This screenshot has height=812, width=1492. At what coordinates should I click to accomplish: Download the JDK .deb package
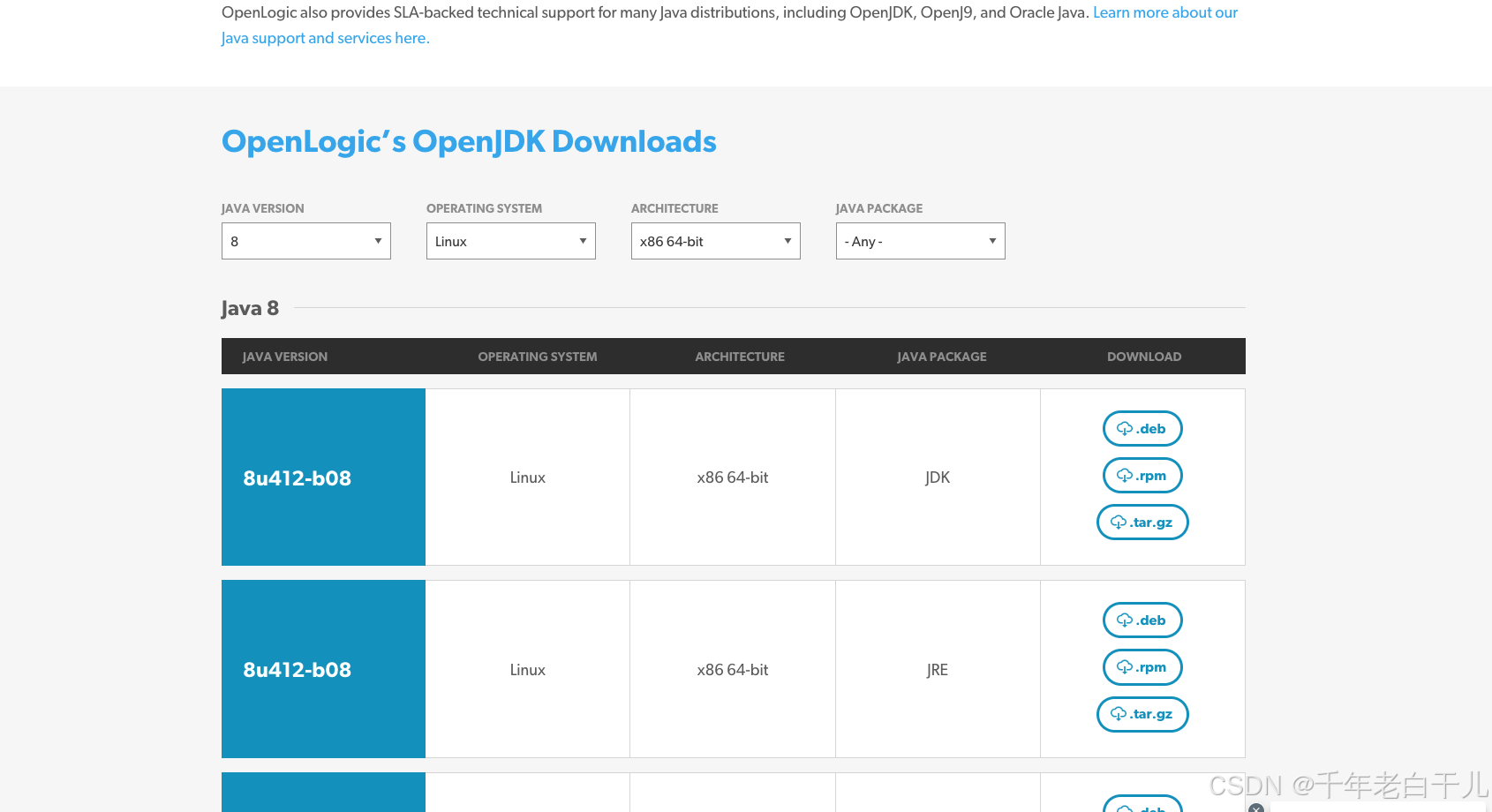point(1142,429)
